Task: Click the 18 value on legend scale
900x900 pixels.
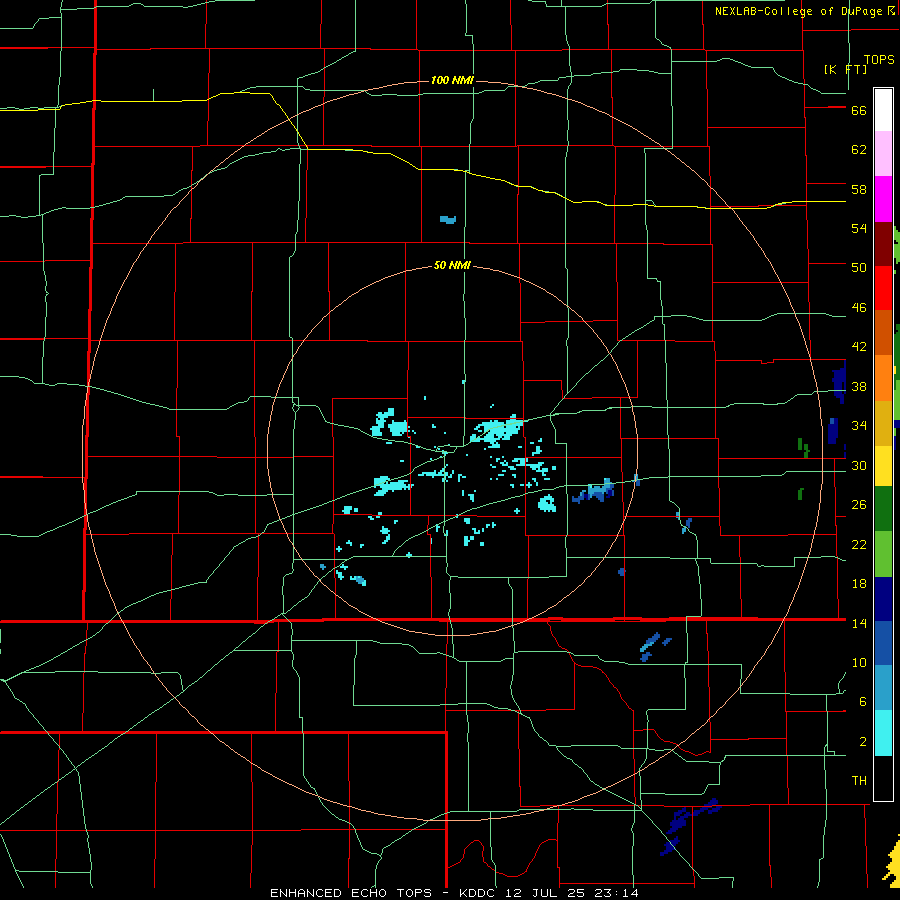Action: click(859, 584)
